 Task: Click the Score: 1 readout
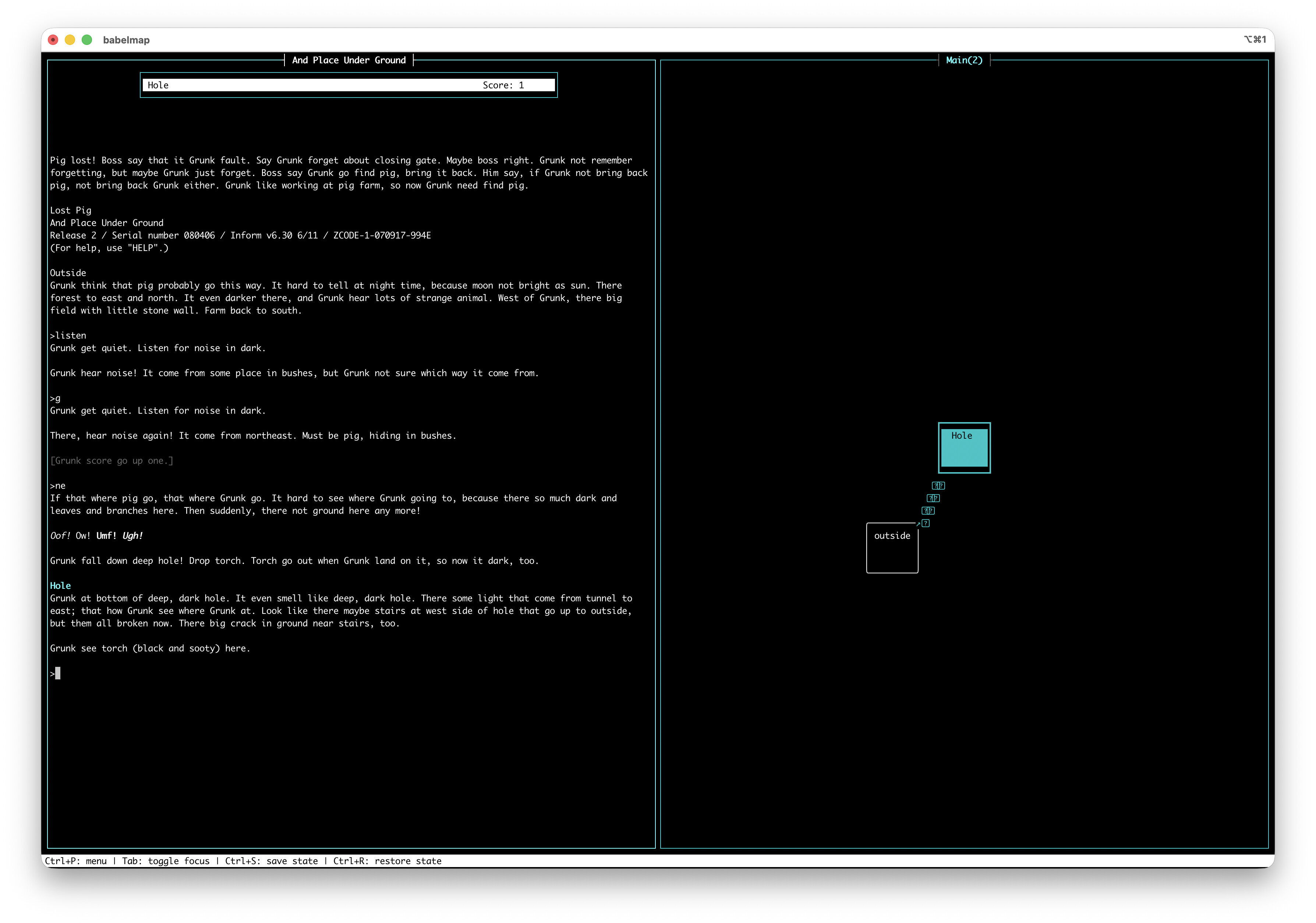coord(503,85)
